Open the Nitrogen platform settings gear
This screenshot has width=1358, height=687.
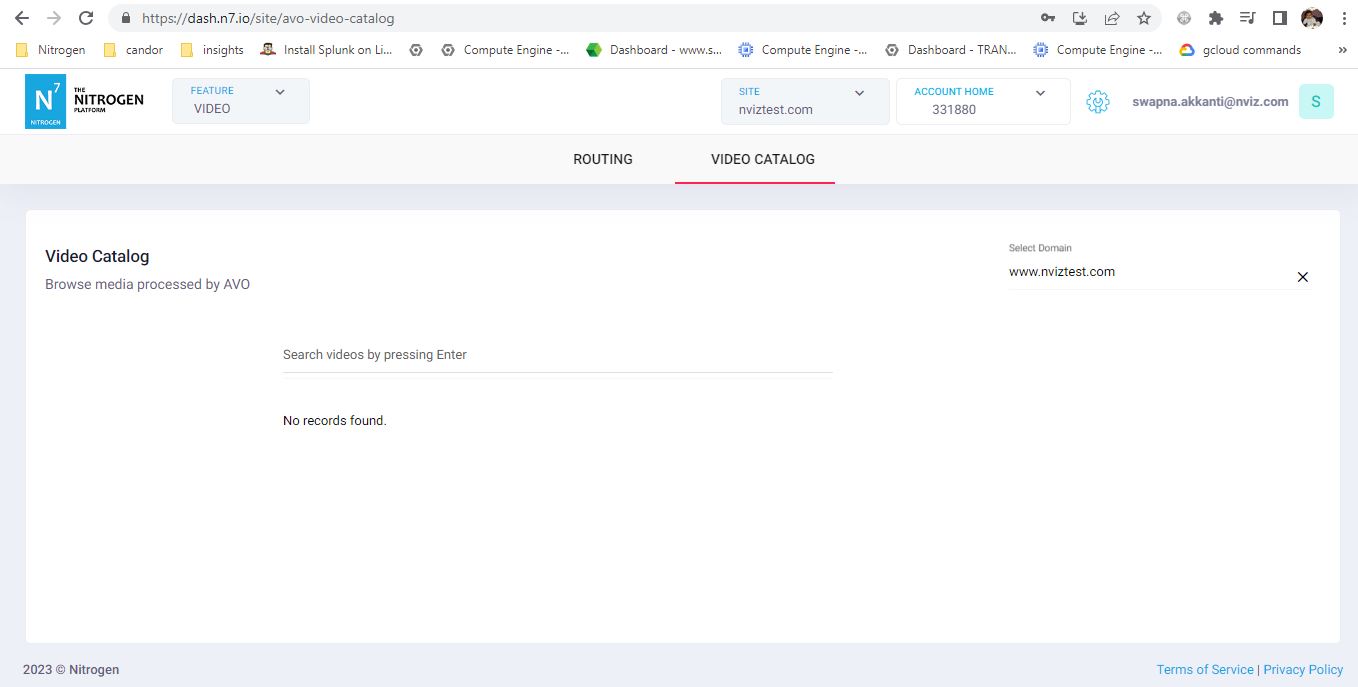coord(1097,101)
